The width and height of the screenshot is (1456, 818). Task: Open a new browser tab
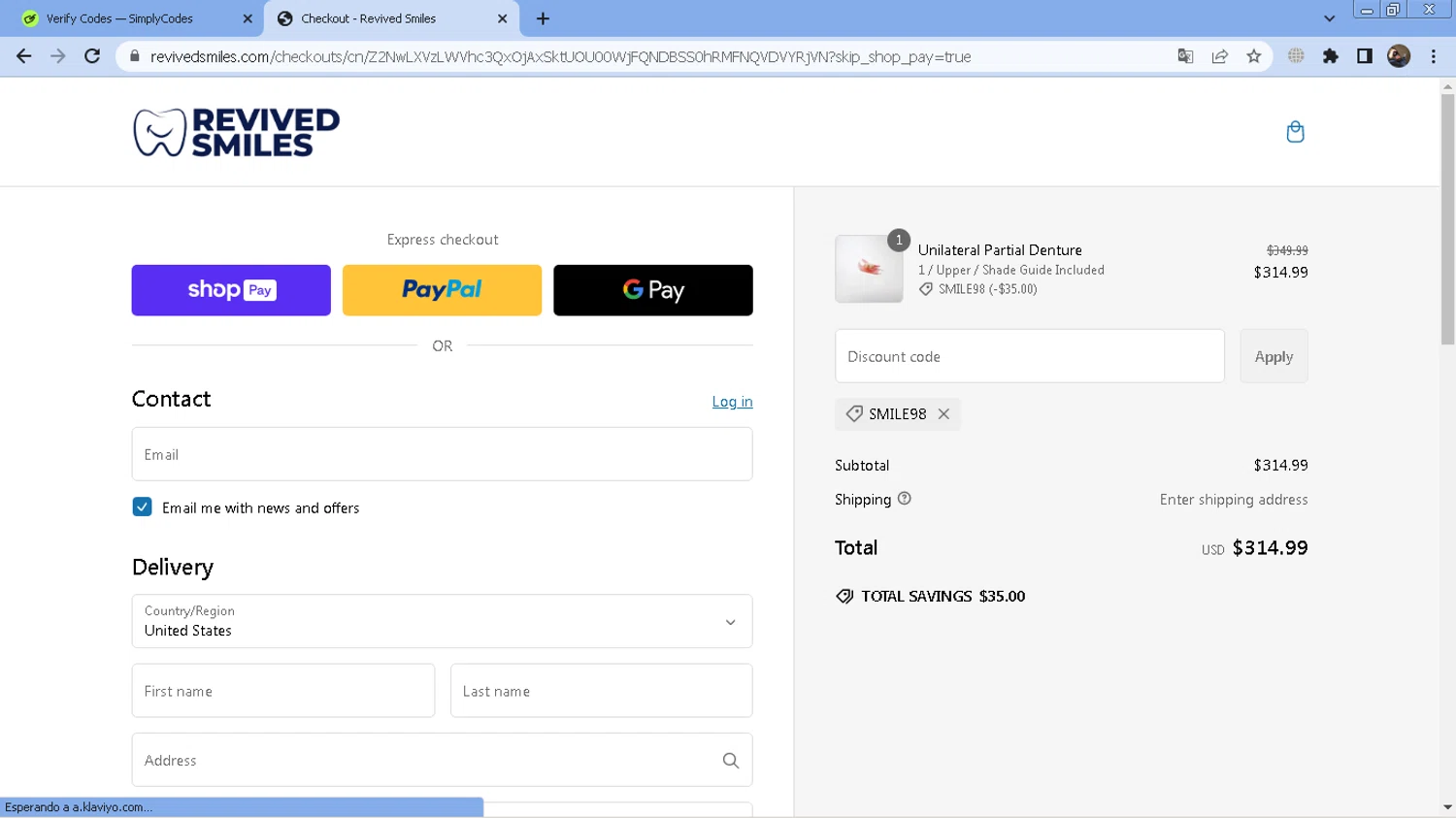543,18
